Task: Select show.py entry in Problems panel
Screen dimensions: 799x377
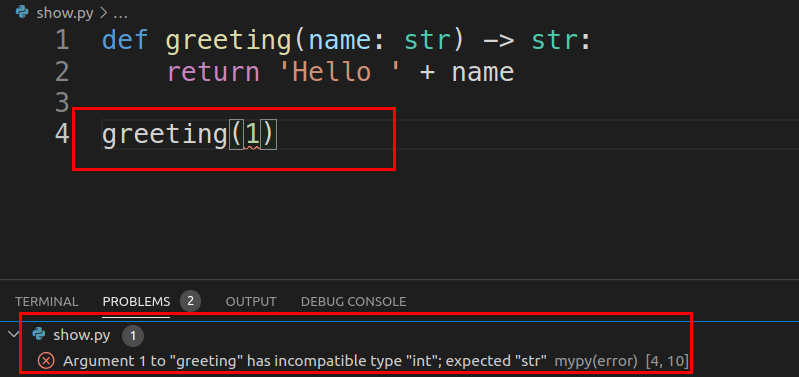Action: click(x=82, y=335)
